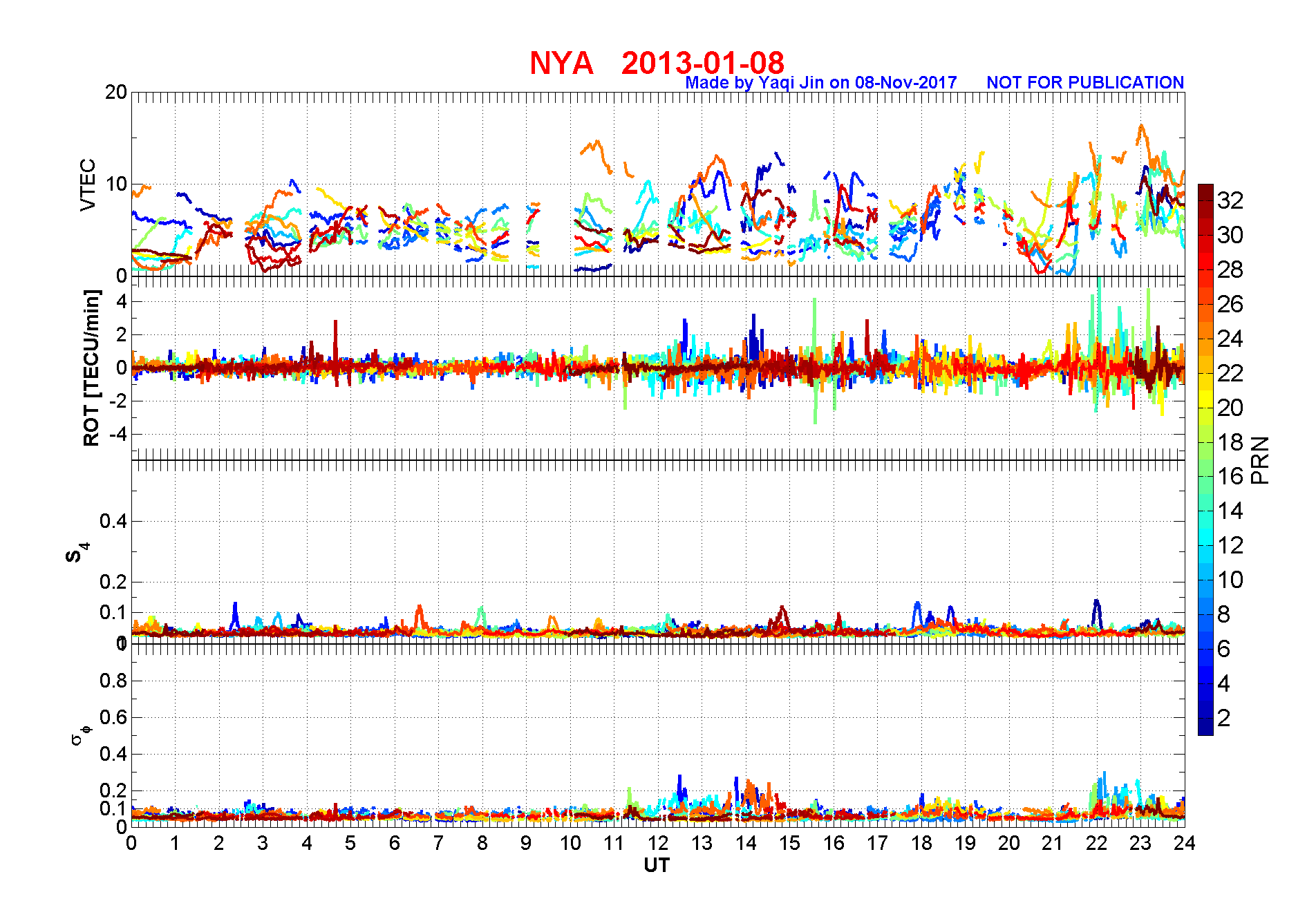Click sigma-phi axis tick label 0.6
Screen dimensions: 1316x919
click(x=113, y=717)
